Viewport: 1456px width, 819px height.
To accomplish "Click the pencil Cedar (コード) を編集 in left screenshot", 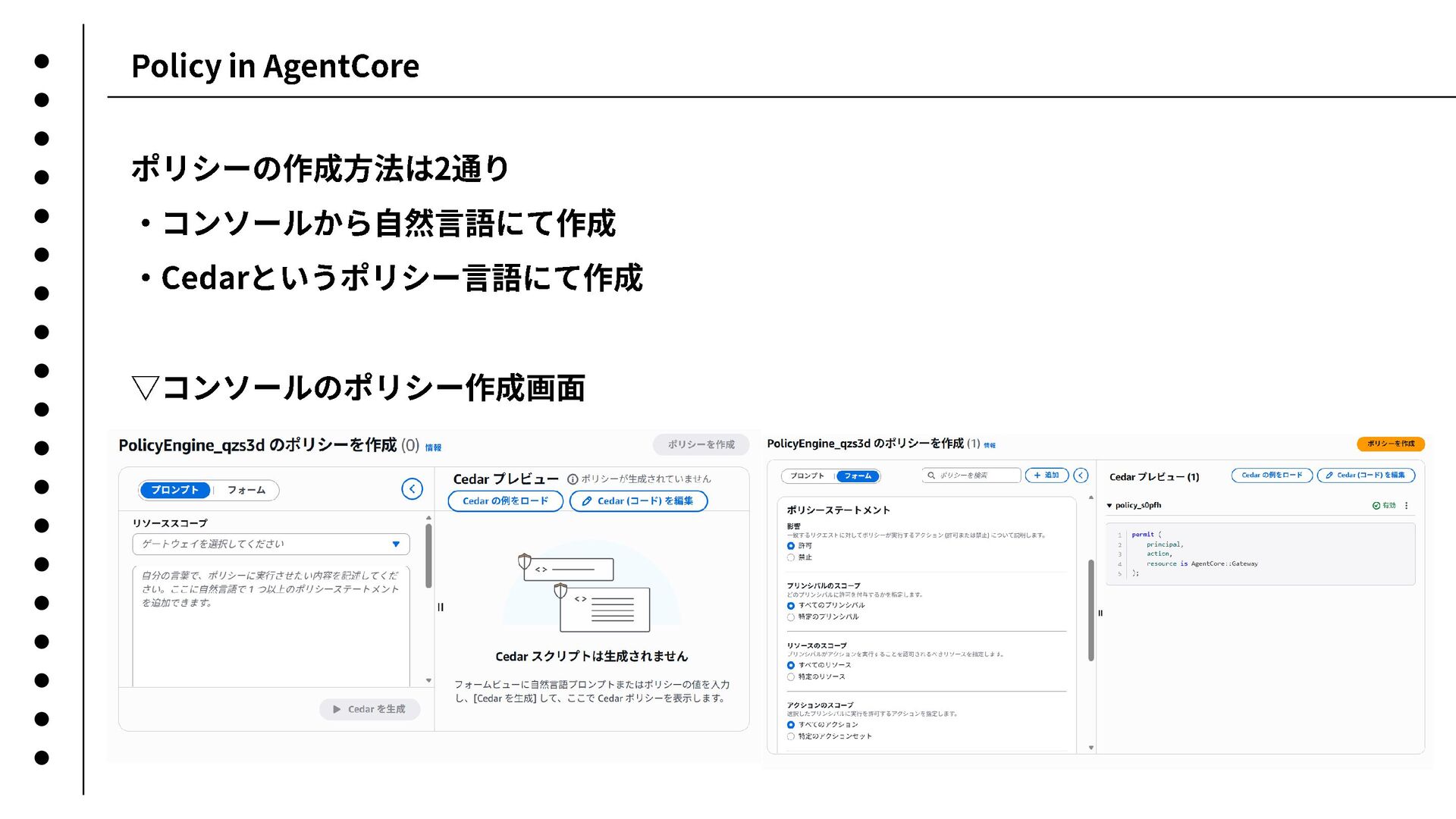I will 638,501.
